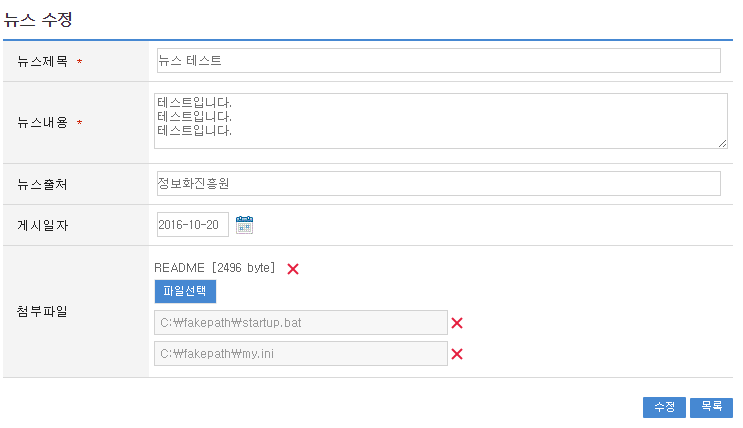Go to list with 목록 button
The width and height of the screenshot is (743, 428).
pos(711,408)
